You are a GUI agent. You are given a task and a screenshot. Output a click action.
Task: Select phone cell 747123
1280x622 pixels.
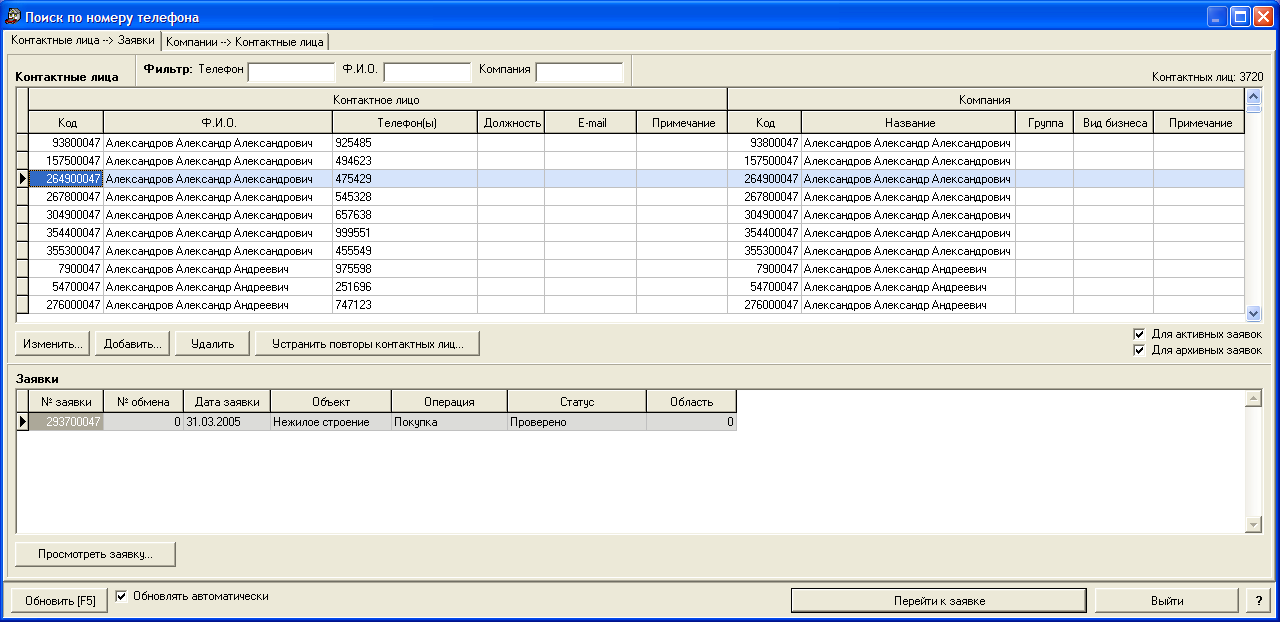pos(405,305)
